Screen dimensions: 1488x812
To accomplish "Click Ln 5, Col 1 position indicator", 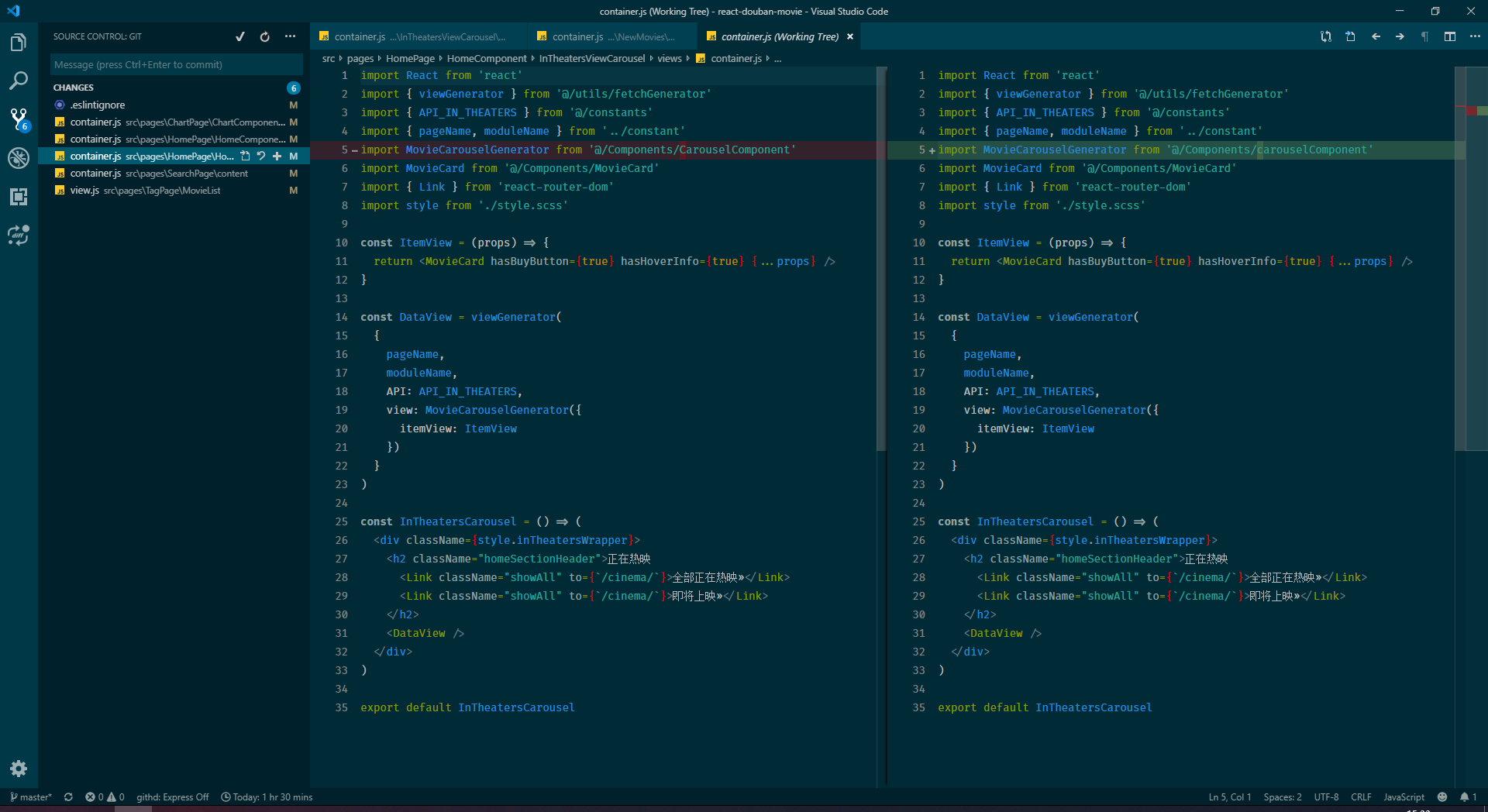I will [x=1230, y=797].
